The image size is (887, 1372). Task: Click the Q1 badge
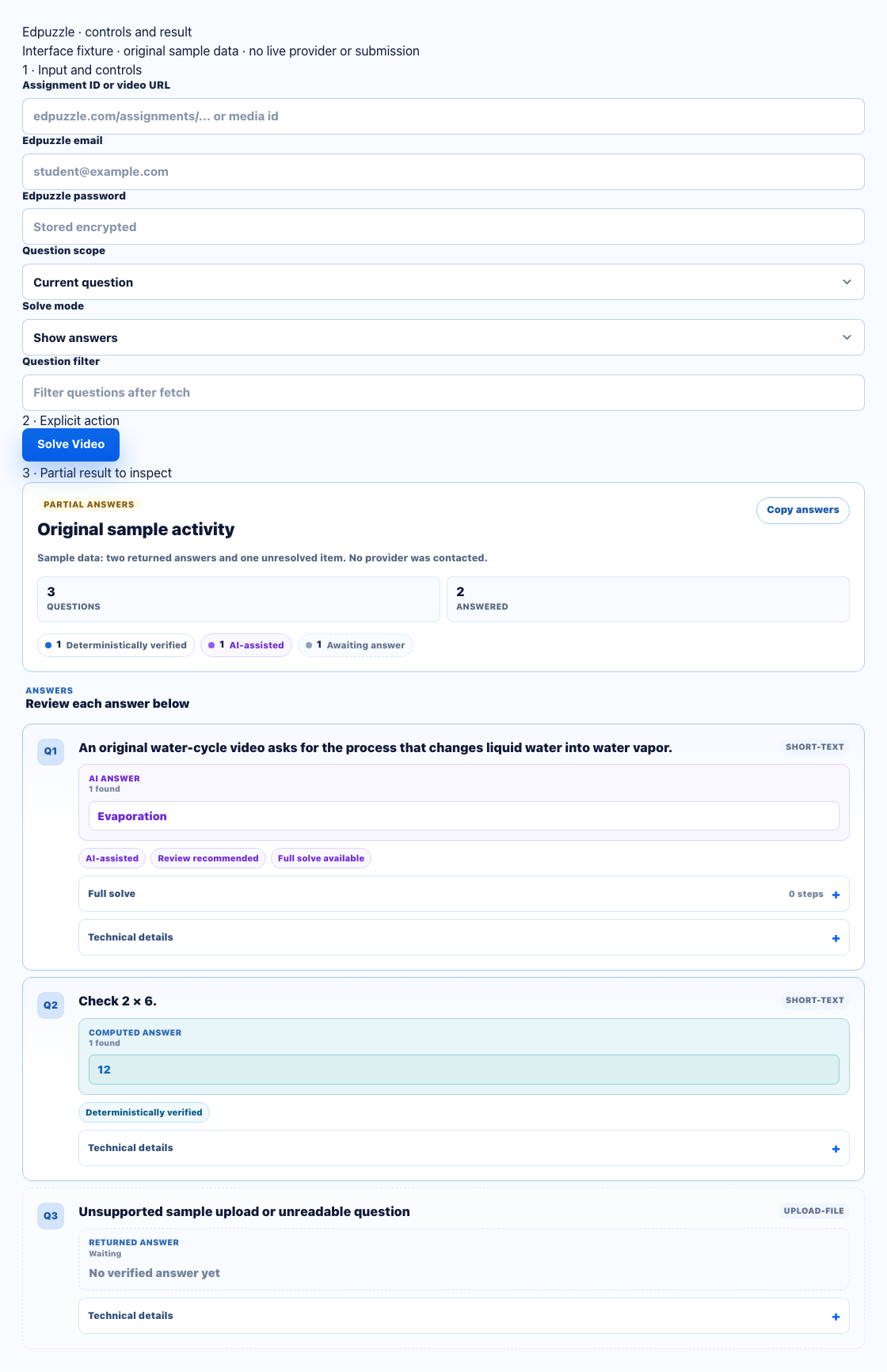click(x=51, y=752)
